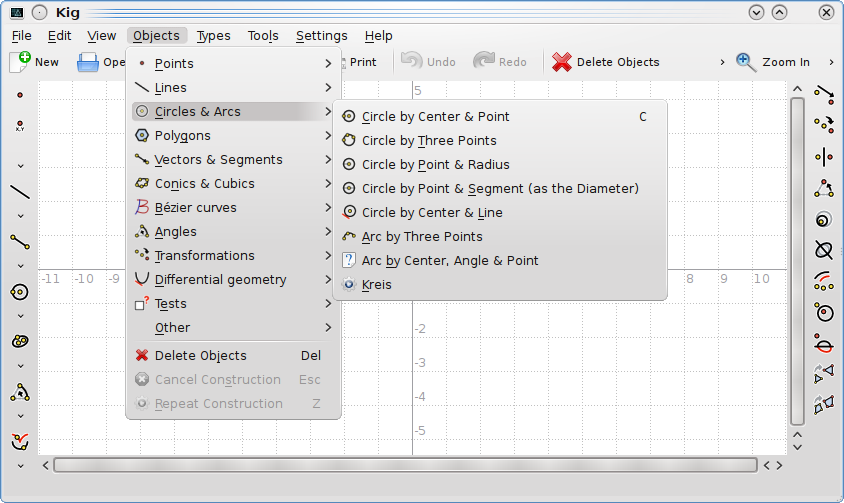Select the Conic tool in left toolbar
Viewport: 844px width, 503px height.
20,341
